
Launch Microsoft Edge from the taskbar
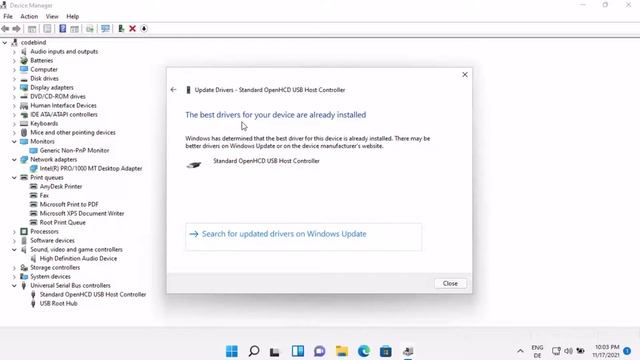[x=364, y=351]
